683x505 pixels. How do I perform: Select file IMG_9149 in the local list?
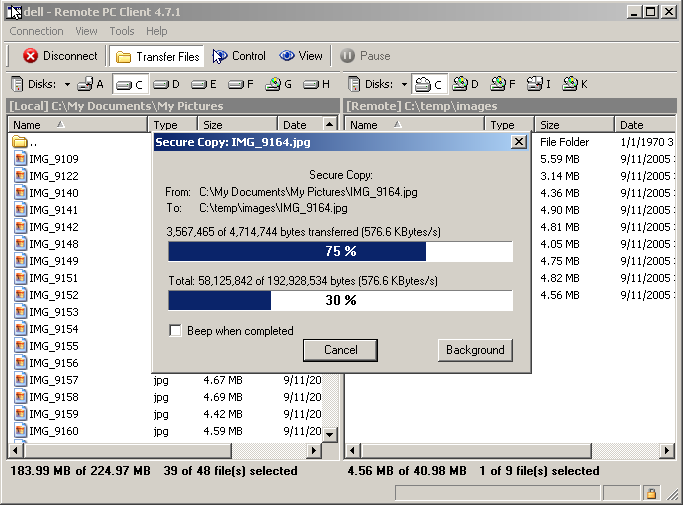point(46,261)
